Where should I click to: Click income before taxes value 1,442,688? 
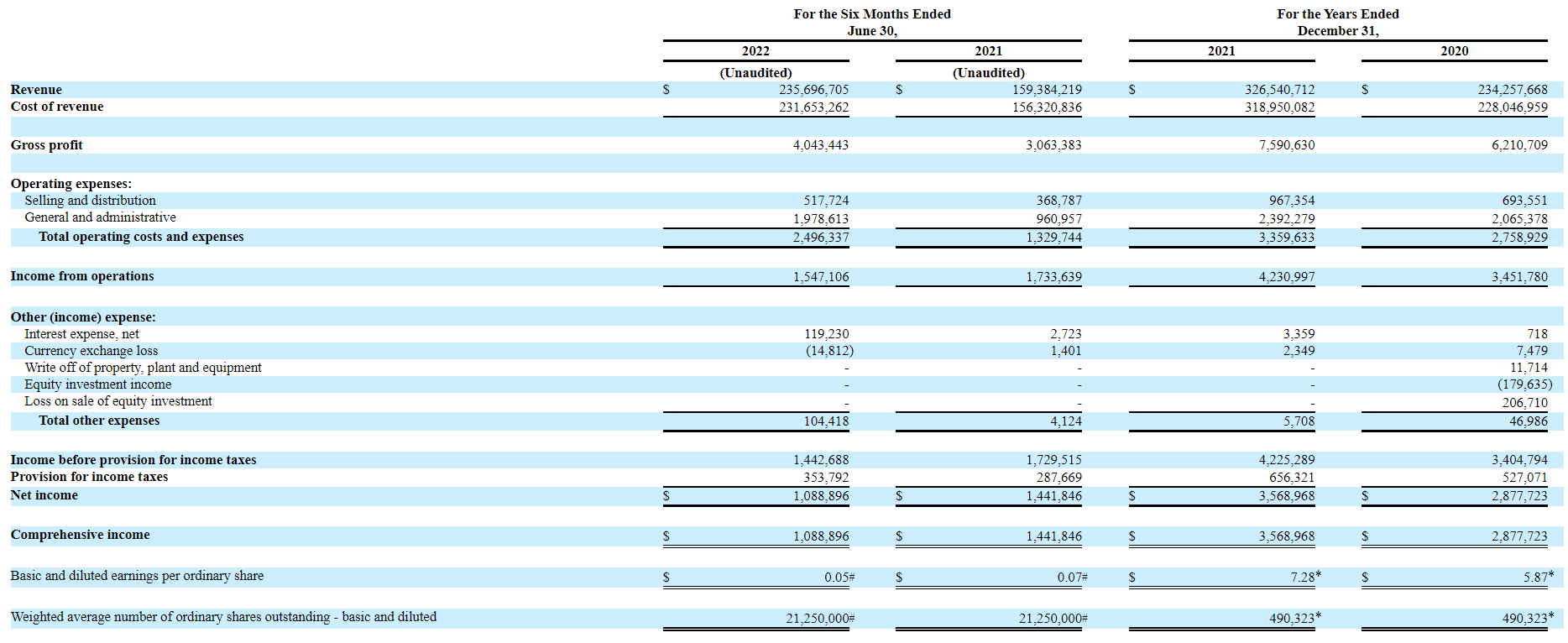(x=821, y=460)
